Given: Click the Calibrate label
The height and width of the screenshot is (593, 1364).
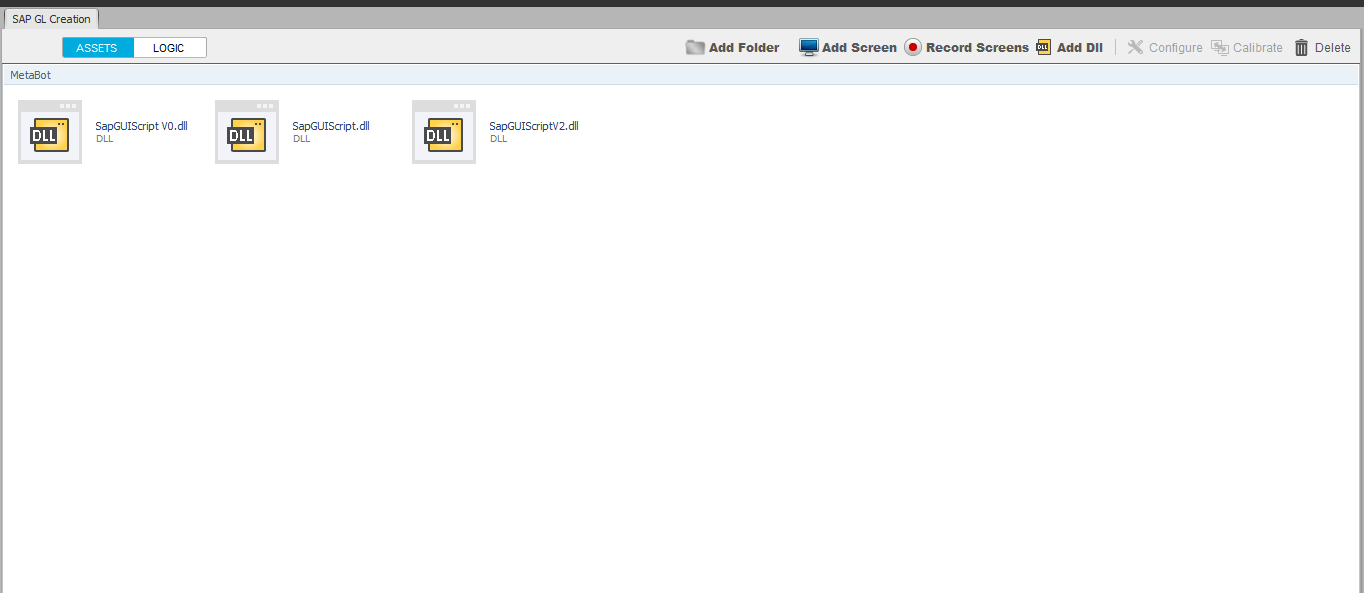Looking at the screenshot, I should (x=1258, y=47).
